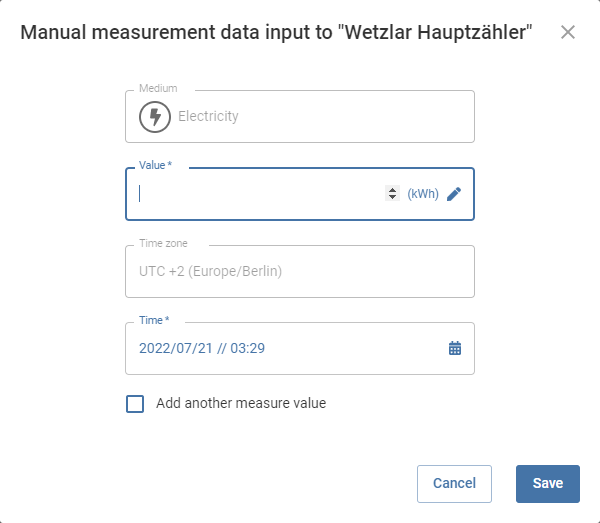Select the (kWh) unit text
Viewport: 600px width, 523px height.
[x=423, y=194]
